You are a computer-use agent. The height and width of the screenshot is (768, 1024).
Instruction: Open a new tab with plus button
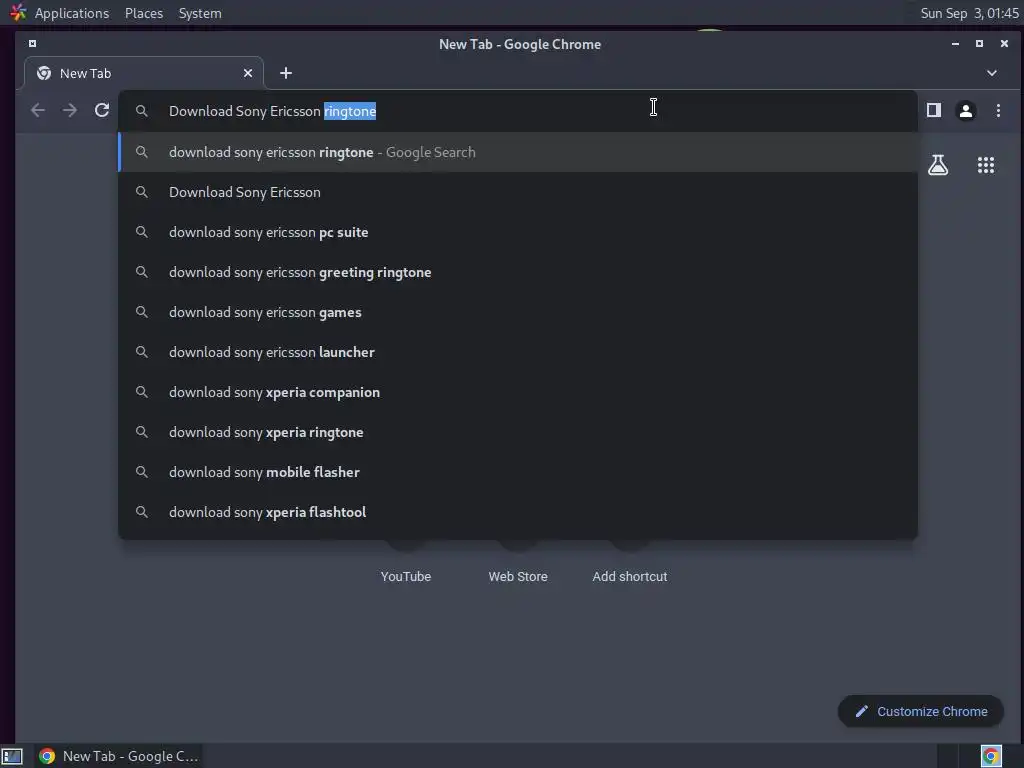click(x=286, y=73)
